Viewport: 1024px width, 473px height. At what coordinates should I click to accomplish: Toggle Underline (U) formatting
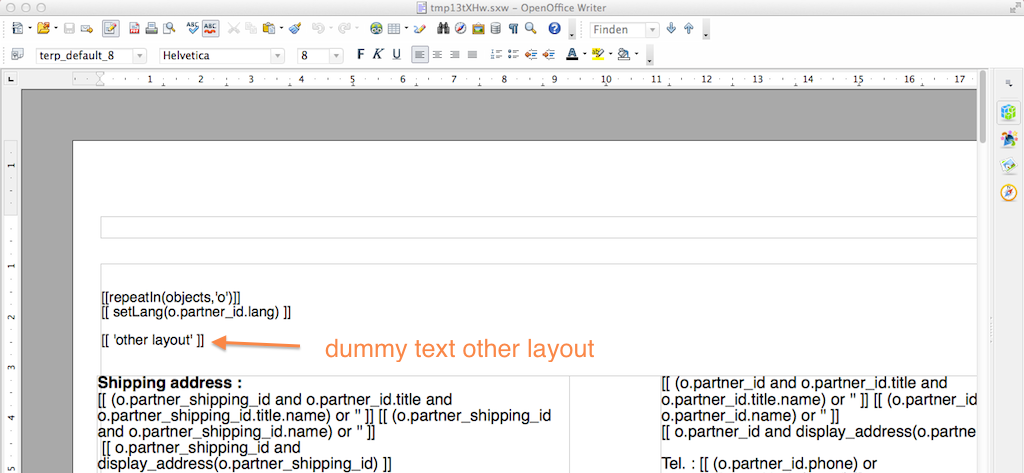(x=396, y=55)
